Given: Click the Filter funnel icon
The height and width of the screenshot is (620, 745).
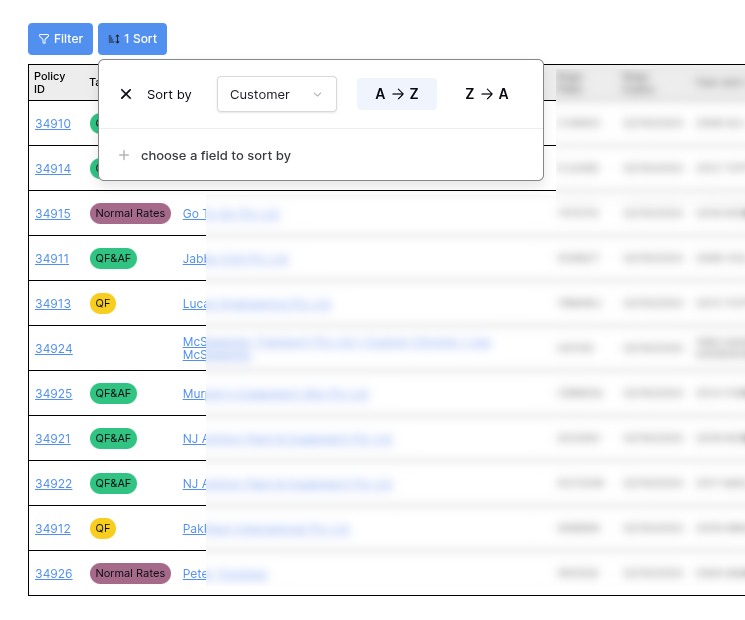Looking at the screenshot, I should 44,39.
